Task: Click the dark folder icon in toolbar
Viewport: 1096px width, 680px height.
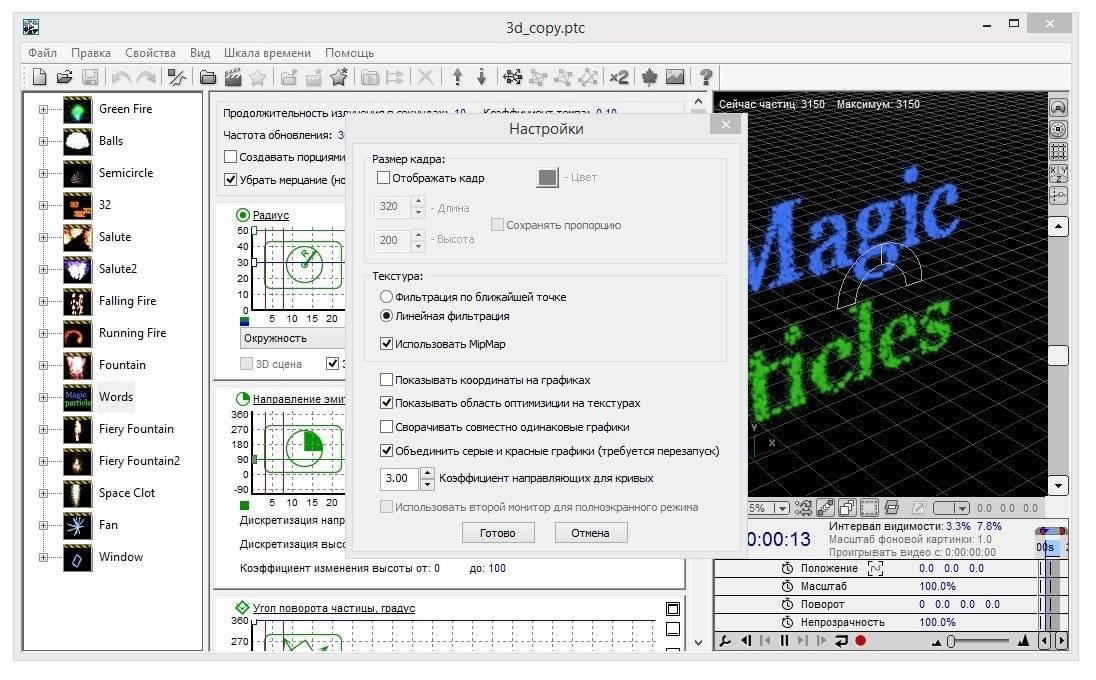Action: click(x=208, y=77)
